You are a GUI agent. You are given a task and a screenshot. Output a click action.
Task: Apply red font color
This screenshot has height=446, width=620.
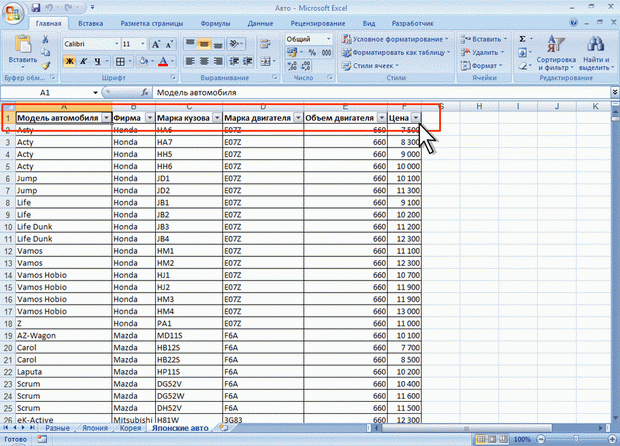(163, 61)
